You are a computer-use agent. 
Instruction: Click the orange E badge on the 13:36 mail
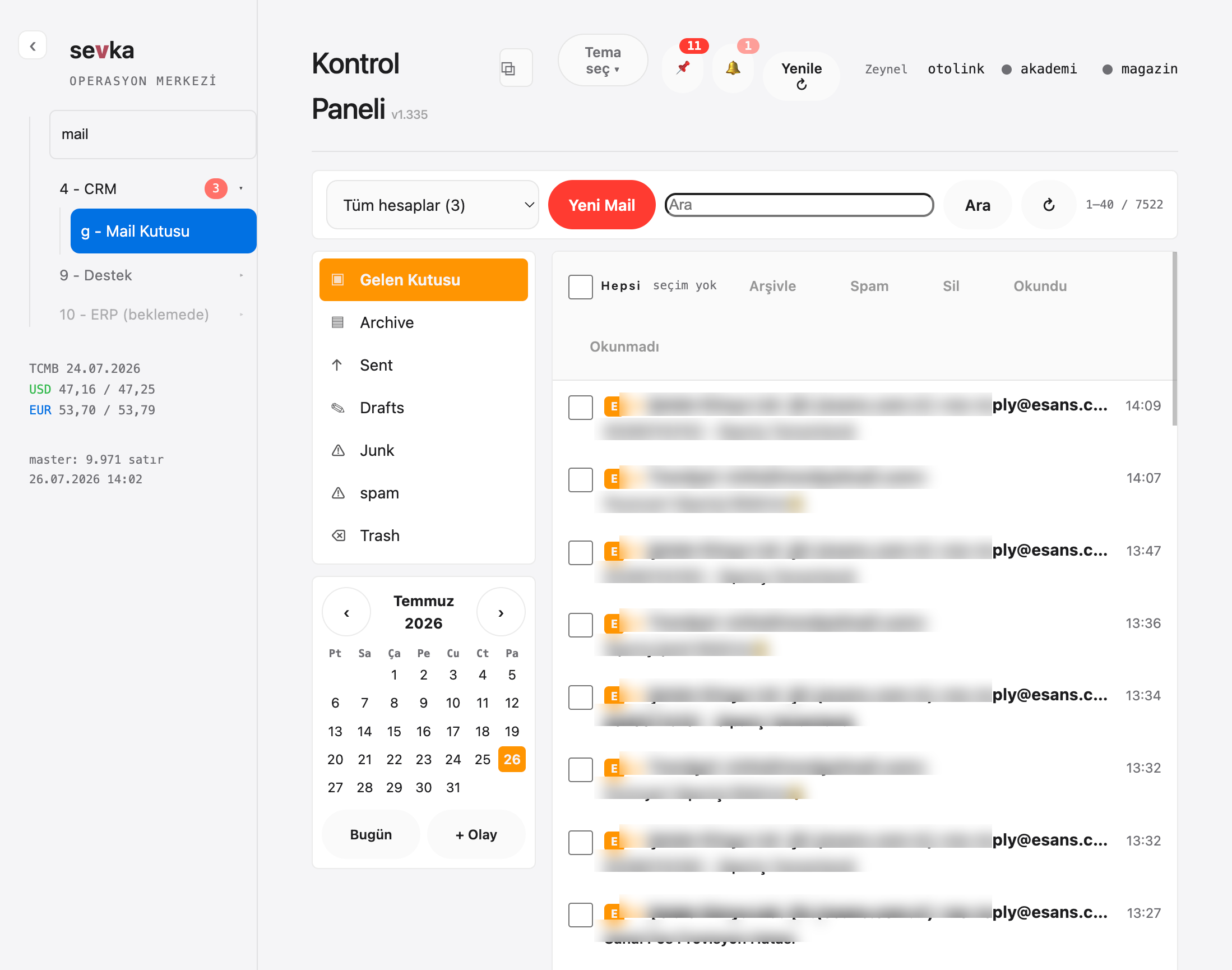[613, 623]
